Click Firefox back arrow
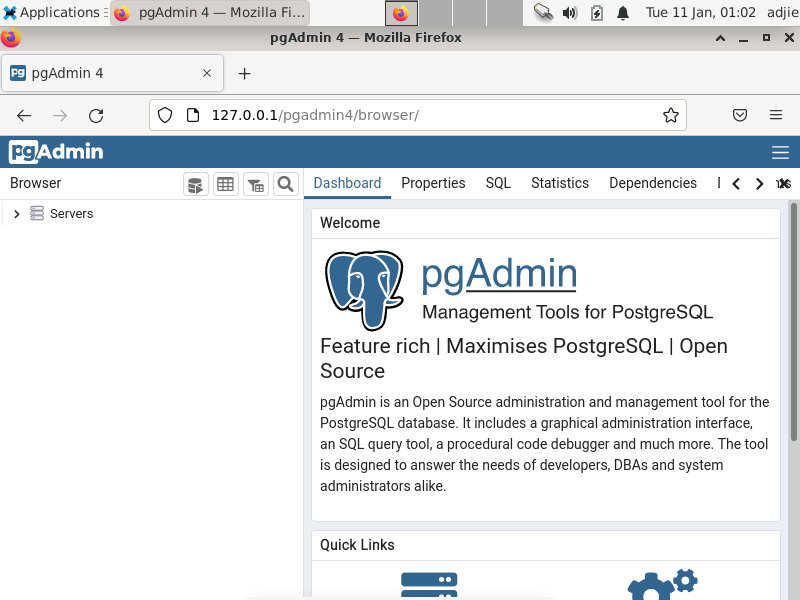 tap(24, 116)
